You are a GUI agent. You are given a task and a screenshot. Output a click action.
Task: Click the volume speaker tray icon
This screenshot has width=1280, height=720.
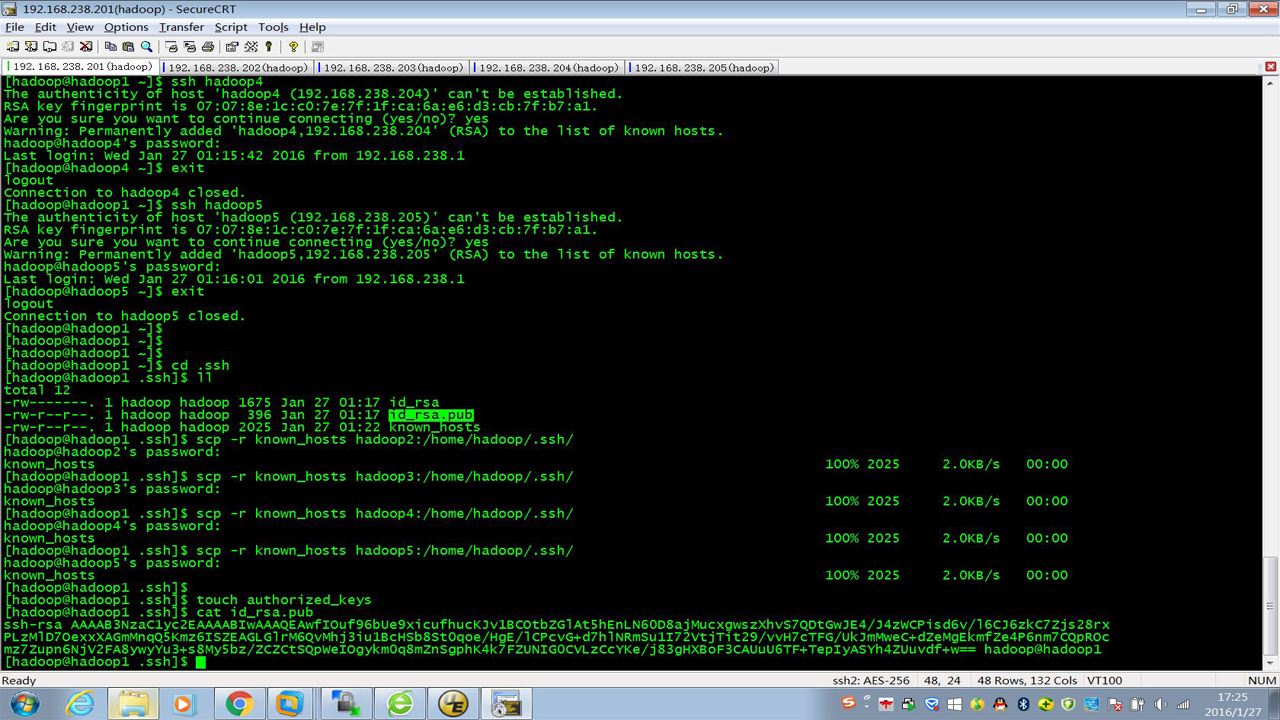(x=1160, y=704)
